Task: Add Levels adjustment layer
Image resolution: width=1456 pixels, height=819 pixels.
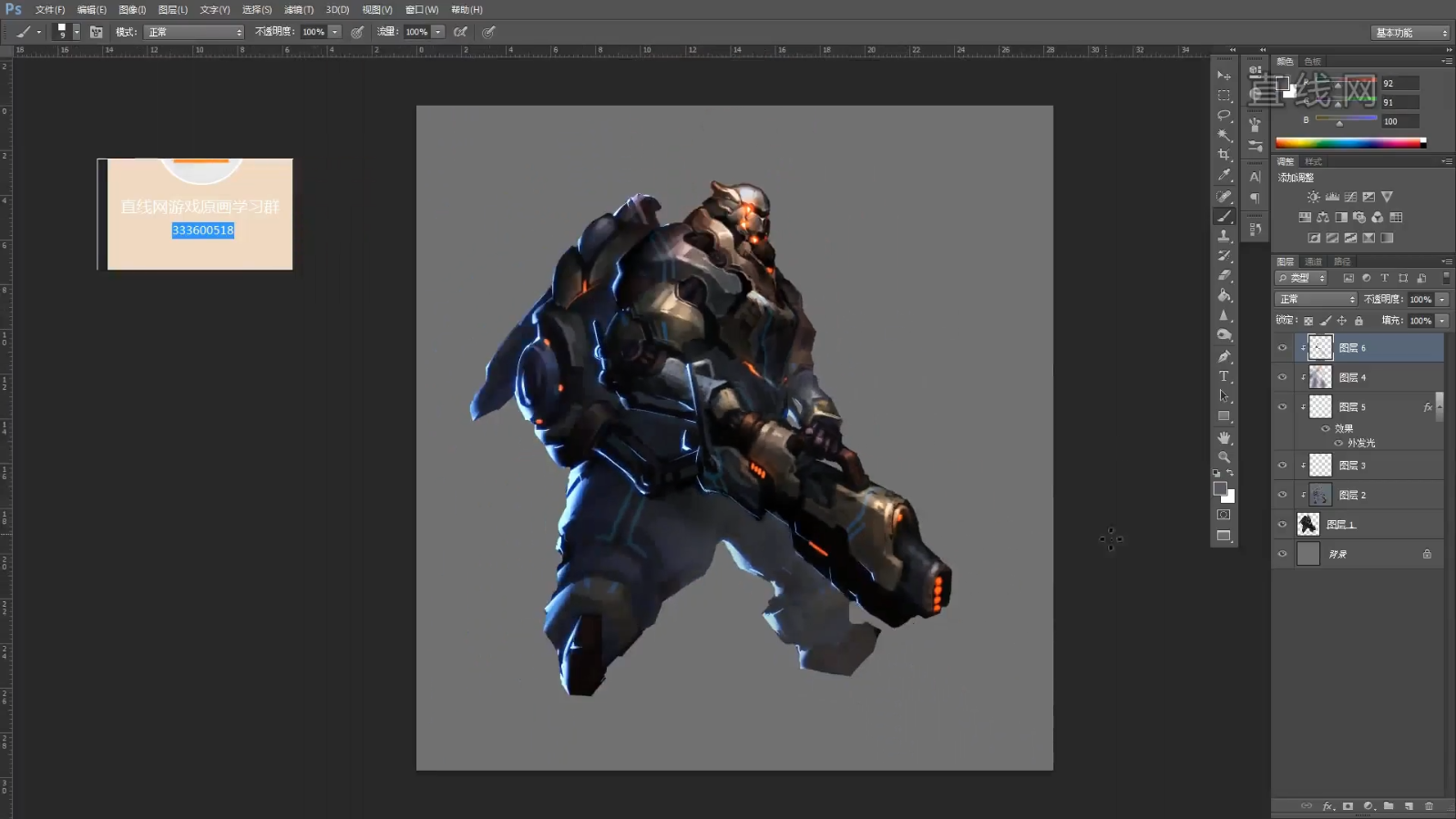Action: click(x=1332, y=197)
